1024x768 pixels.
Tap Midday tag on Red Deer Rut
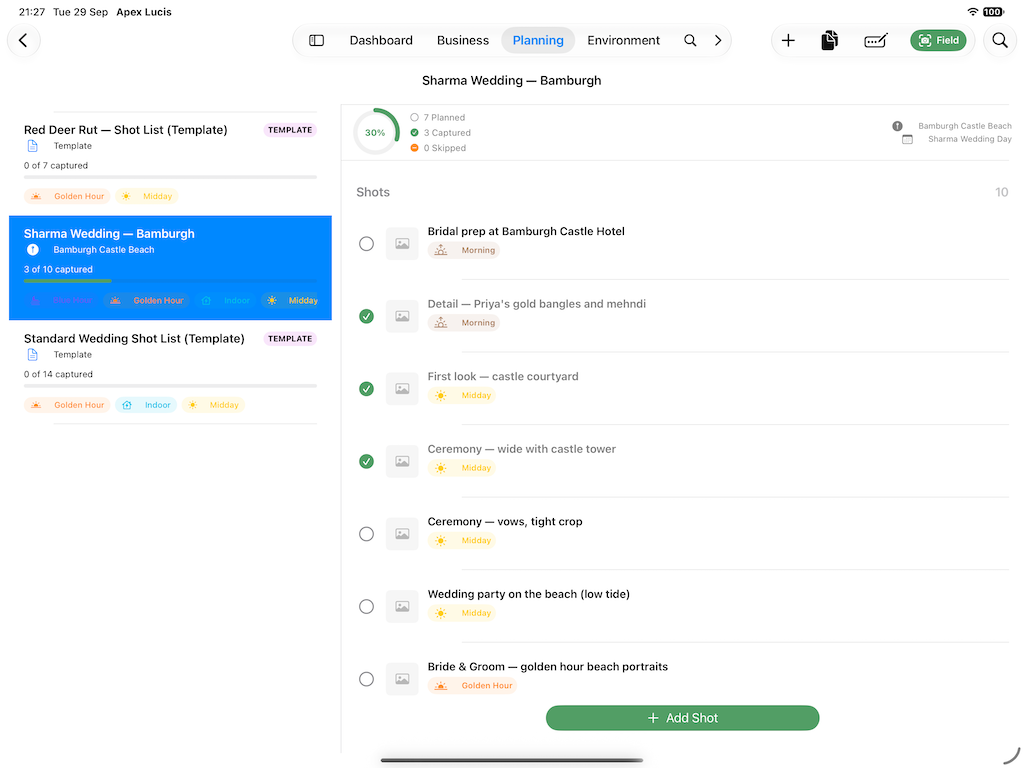coord(147,196)
